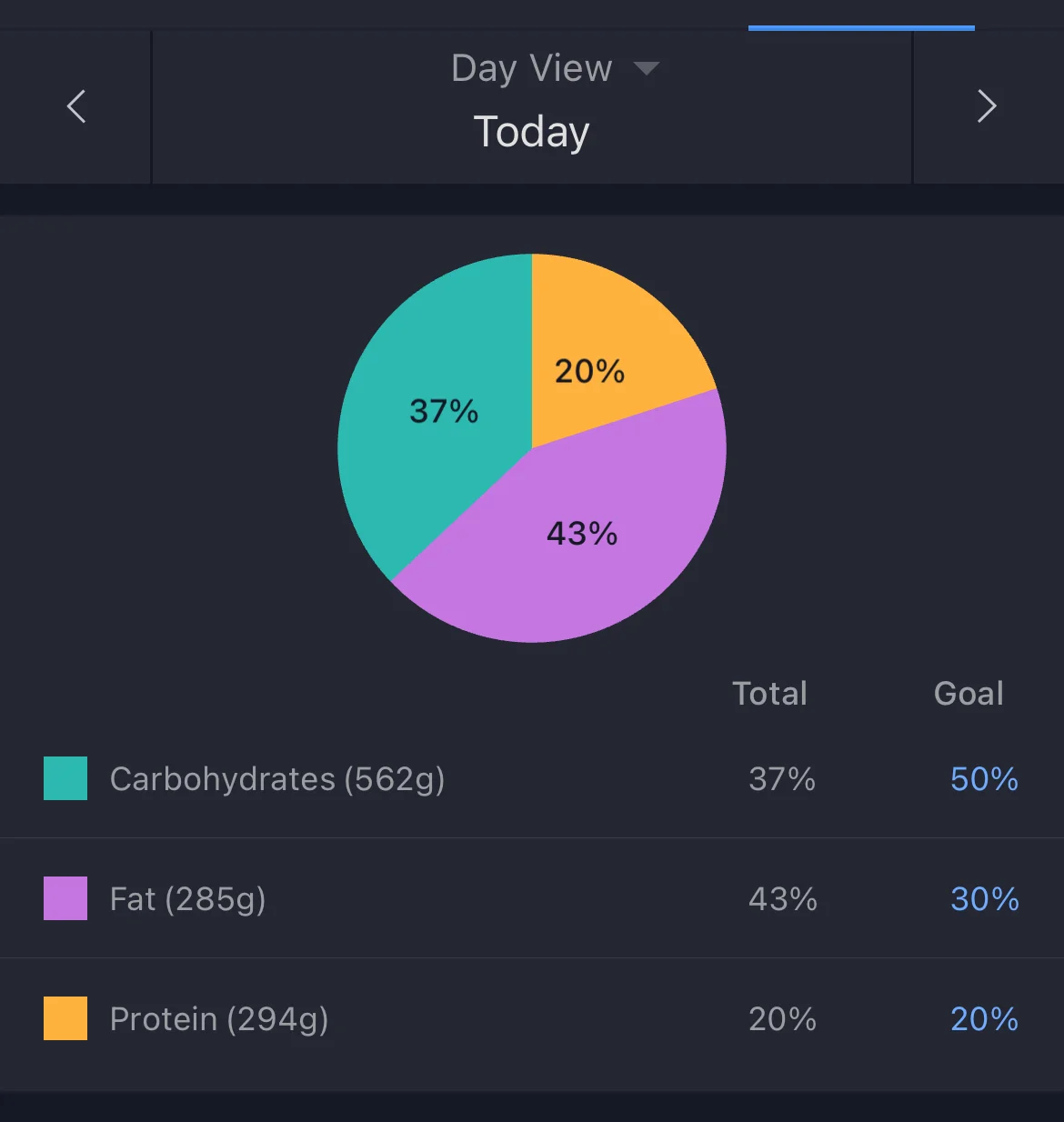Viewport: 1064px width, 1122px height.
Task: Edit the 50% Carbohydrates goal
Action: 984,779
